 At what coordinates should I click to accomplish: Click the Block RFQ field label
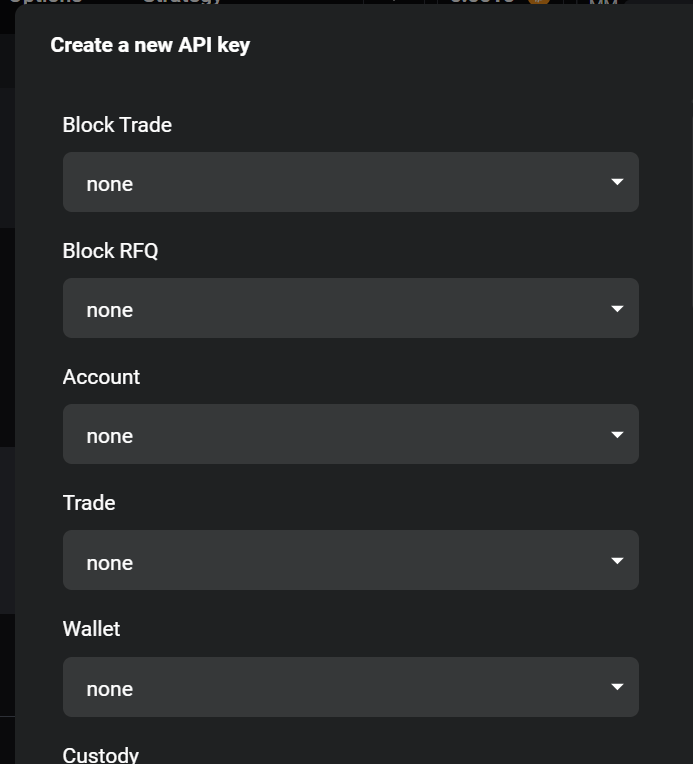110,251
